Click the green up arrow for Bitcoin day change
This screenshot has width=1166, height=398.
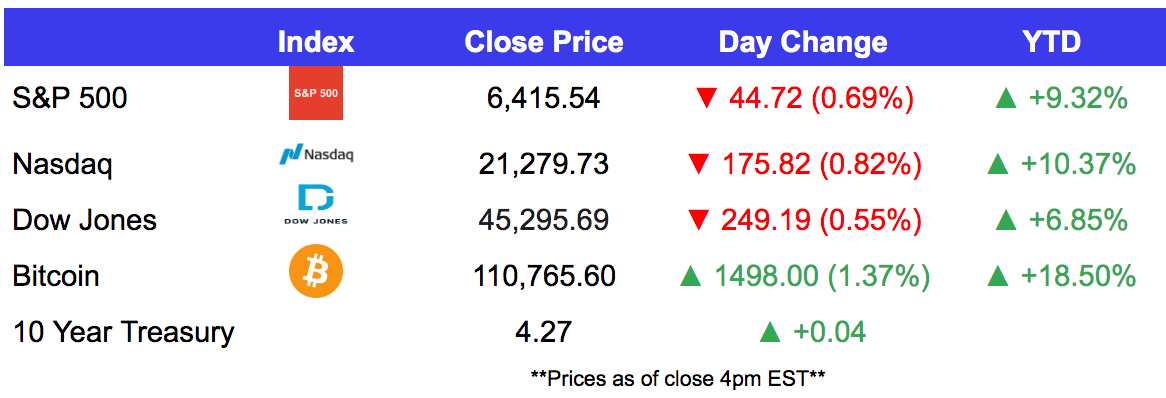(x=690, y=277)
